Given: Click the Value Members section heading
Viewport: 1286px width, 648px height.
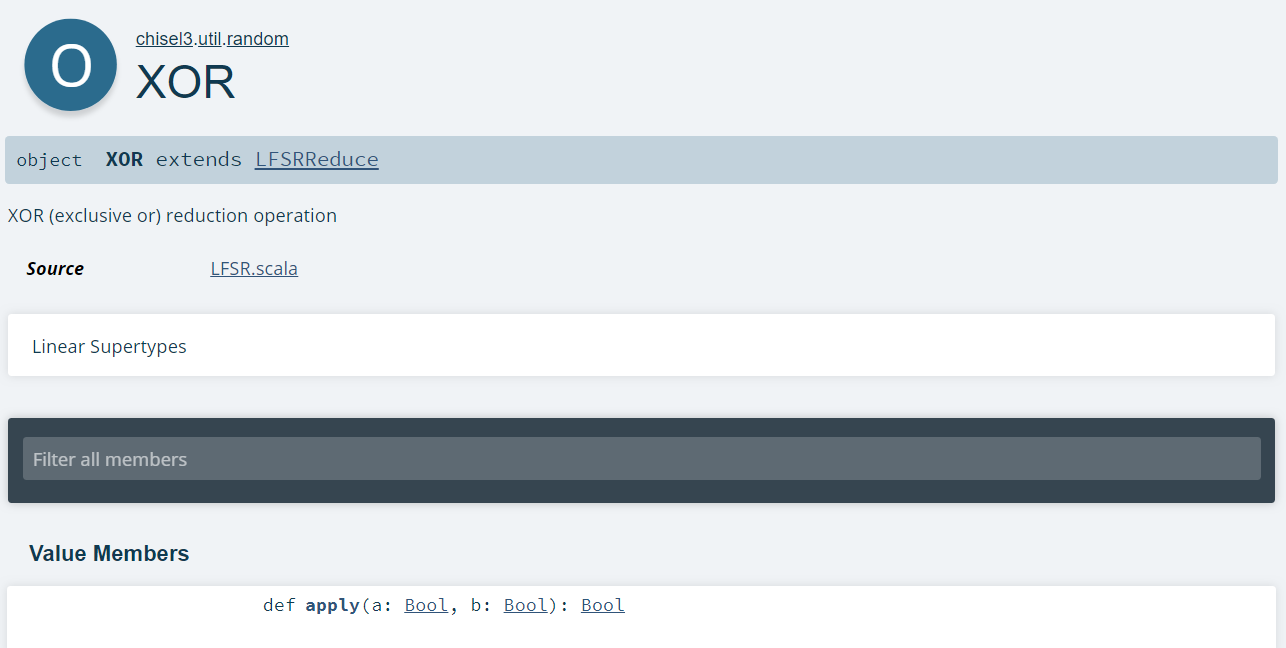Looking at the screenshot, I should [x=110, y=553].
